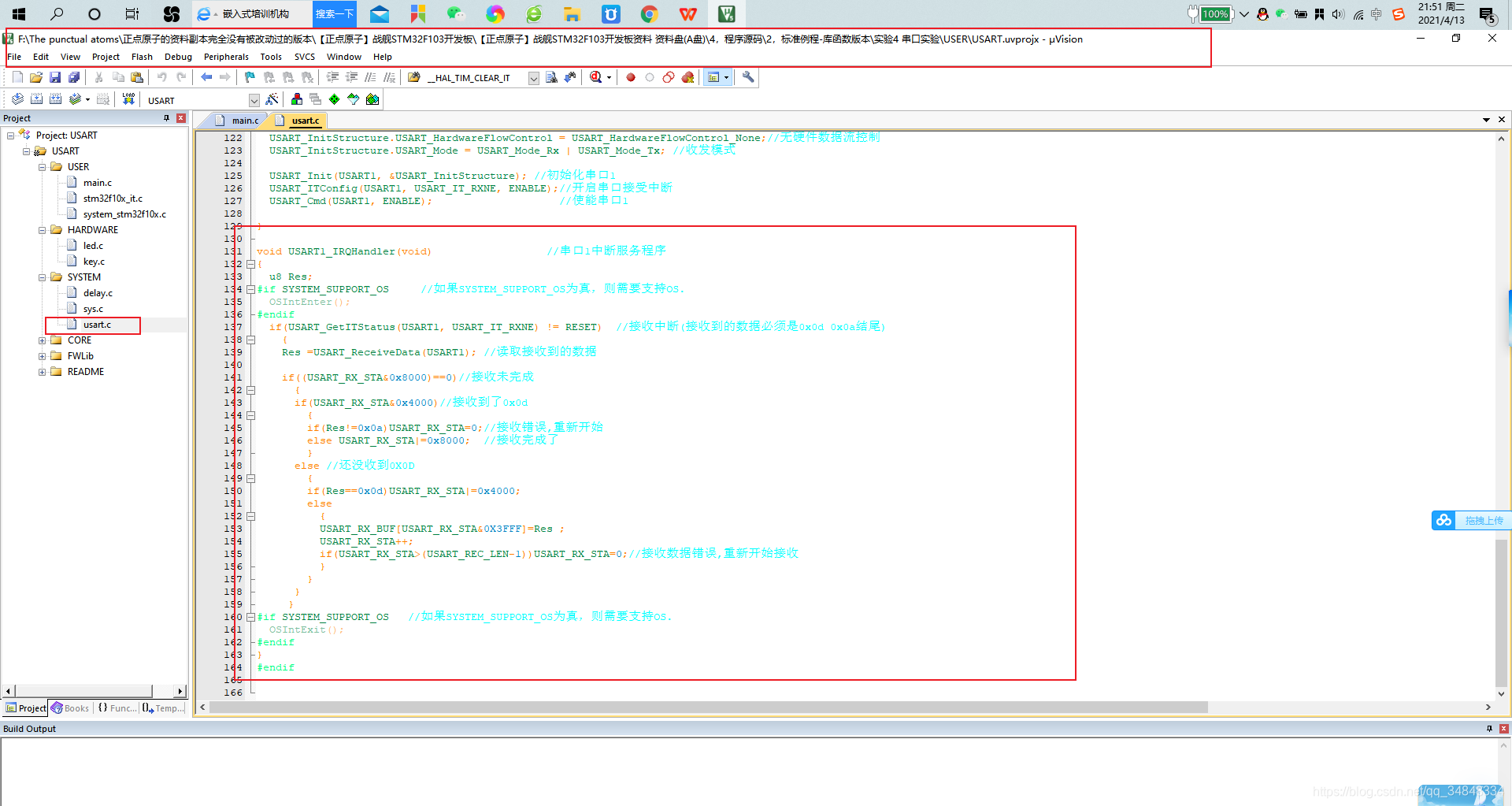Insert breakpoint with the red circle icon
1512x806 pixels.
(x=631, y=77)
